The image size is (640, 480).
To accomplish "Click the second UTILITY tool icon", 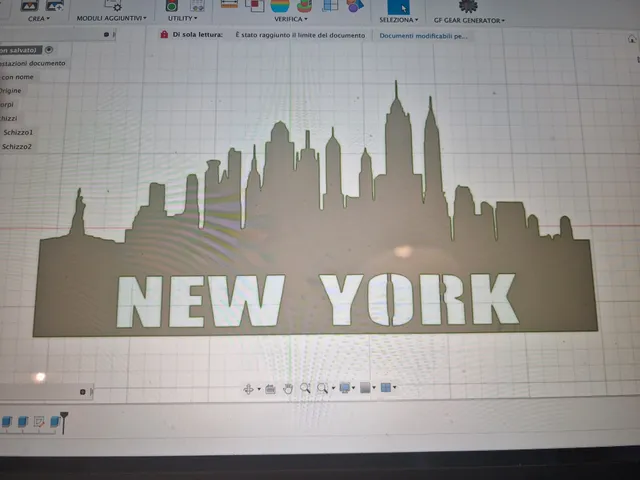I will point(198,5).
